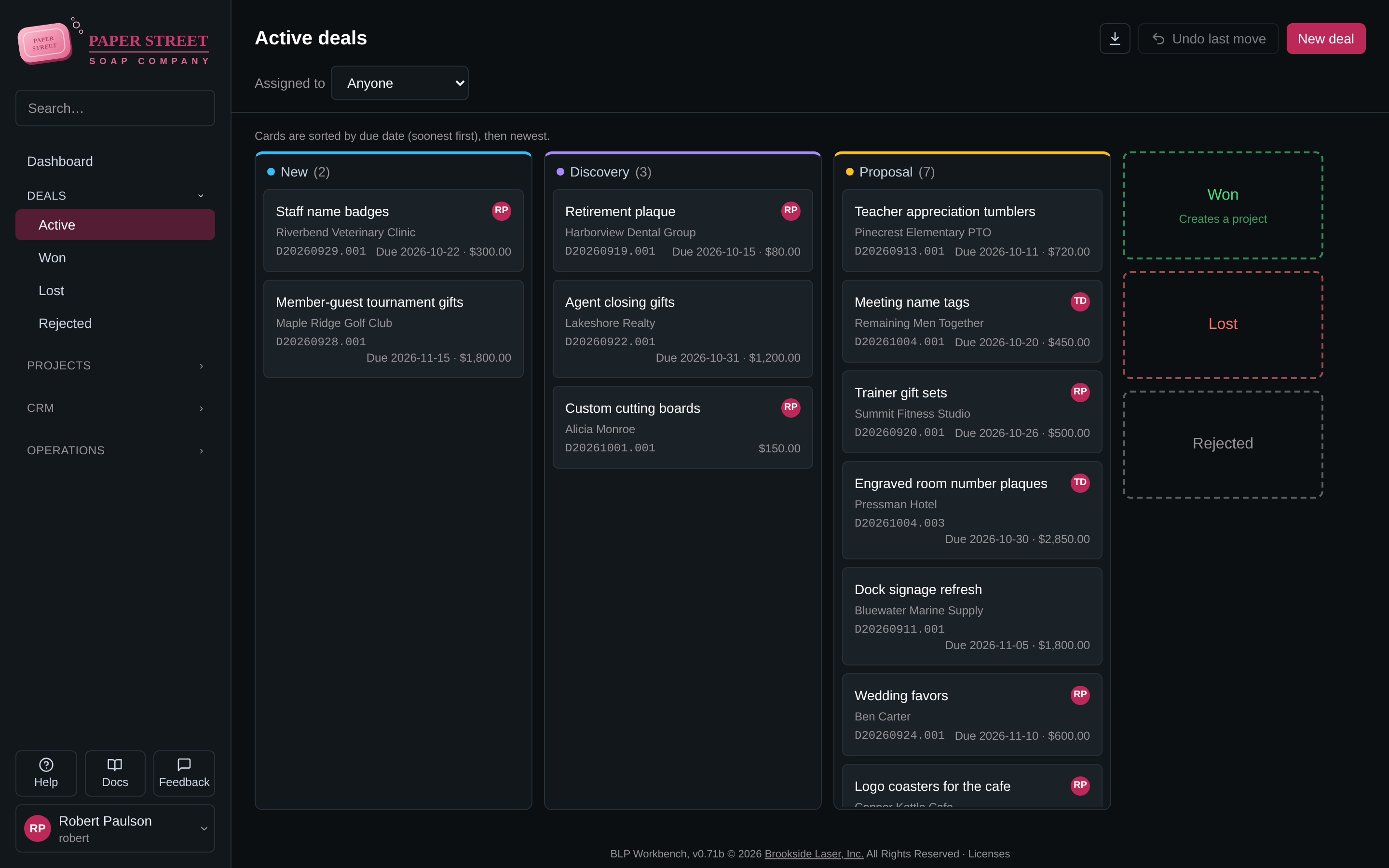Open Lost deals in the sidebar
This screenshot has height=868, width=1389.
click(x=115, y=290)
